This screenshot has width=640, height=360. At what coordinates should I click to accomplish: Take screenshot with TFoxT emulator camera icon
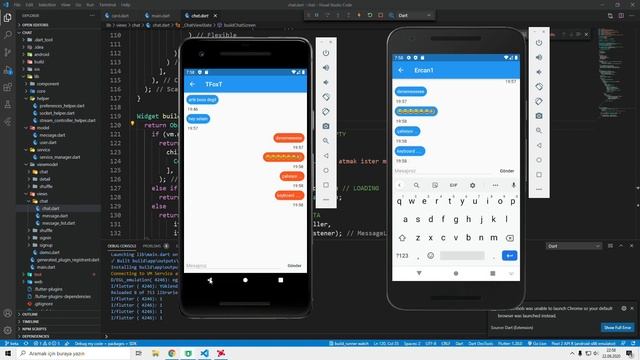point(326,126)
